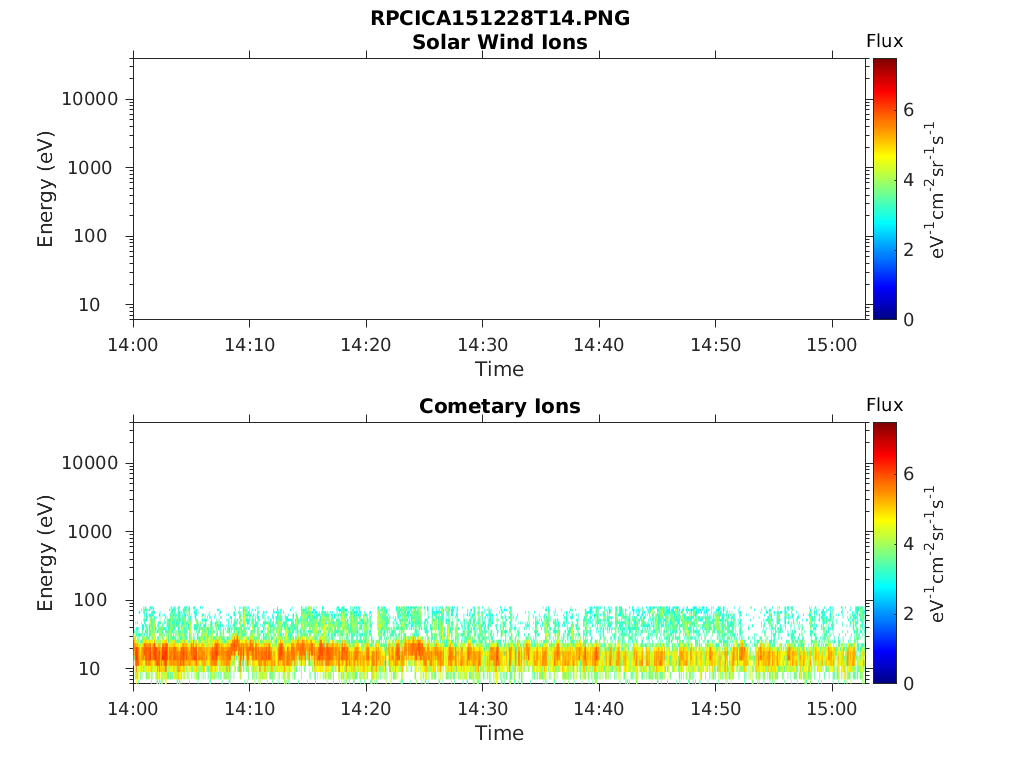Click the 14:20 tick label in Cometary Ions plot

pos(366,709)
